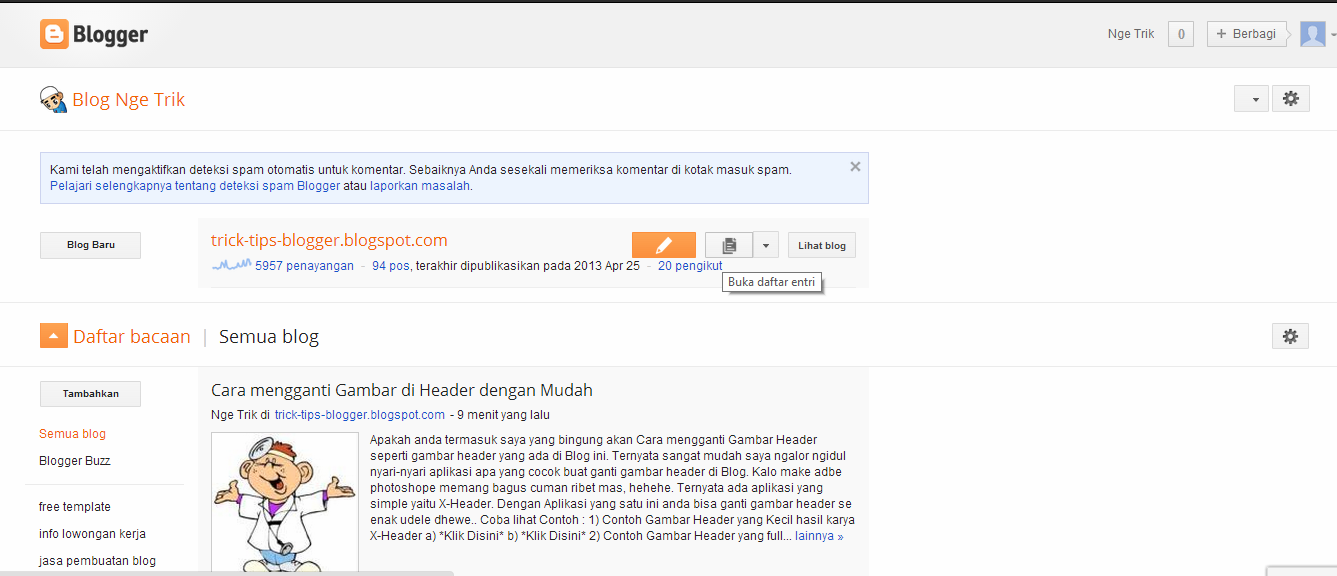Image resolution: width=1337 pixels, height=576 pixels.
Task: Click the Blog Nge Trik avatar icon
Action: pyautogui.click(x=53, y=99)
